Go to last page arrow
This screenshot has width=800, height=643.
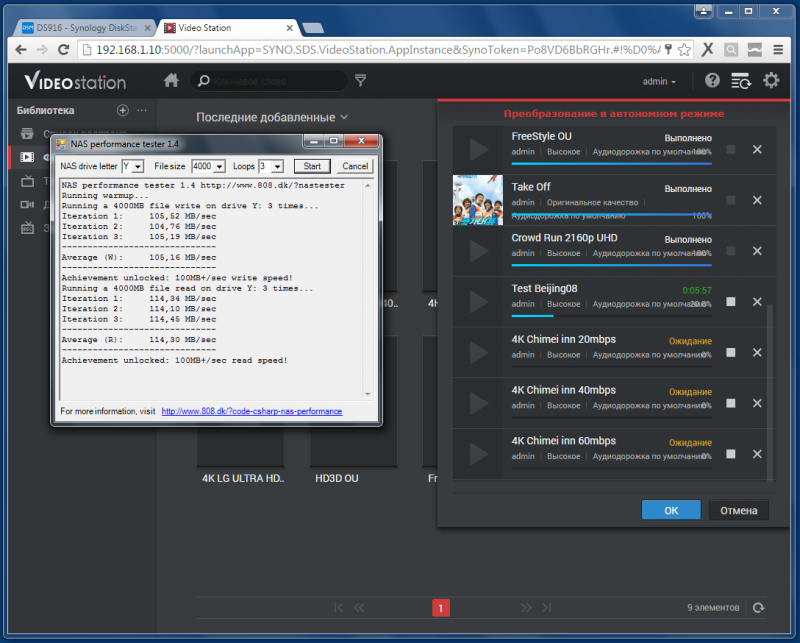pos(547,607)
